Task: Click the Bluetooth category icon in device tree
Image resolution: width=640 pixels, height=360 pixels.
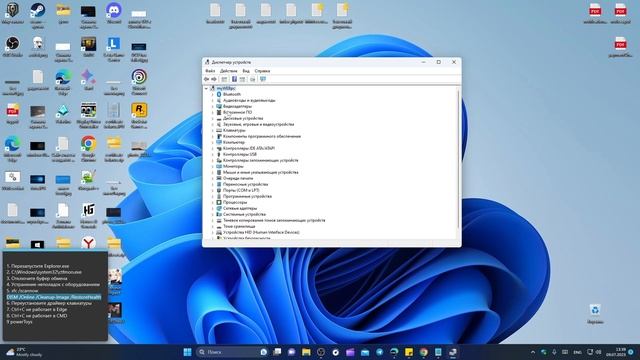Action: 219,94
